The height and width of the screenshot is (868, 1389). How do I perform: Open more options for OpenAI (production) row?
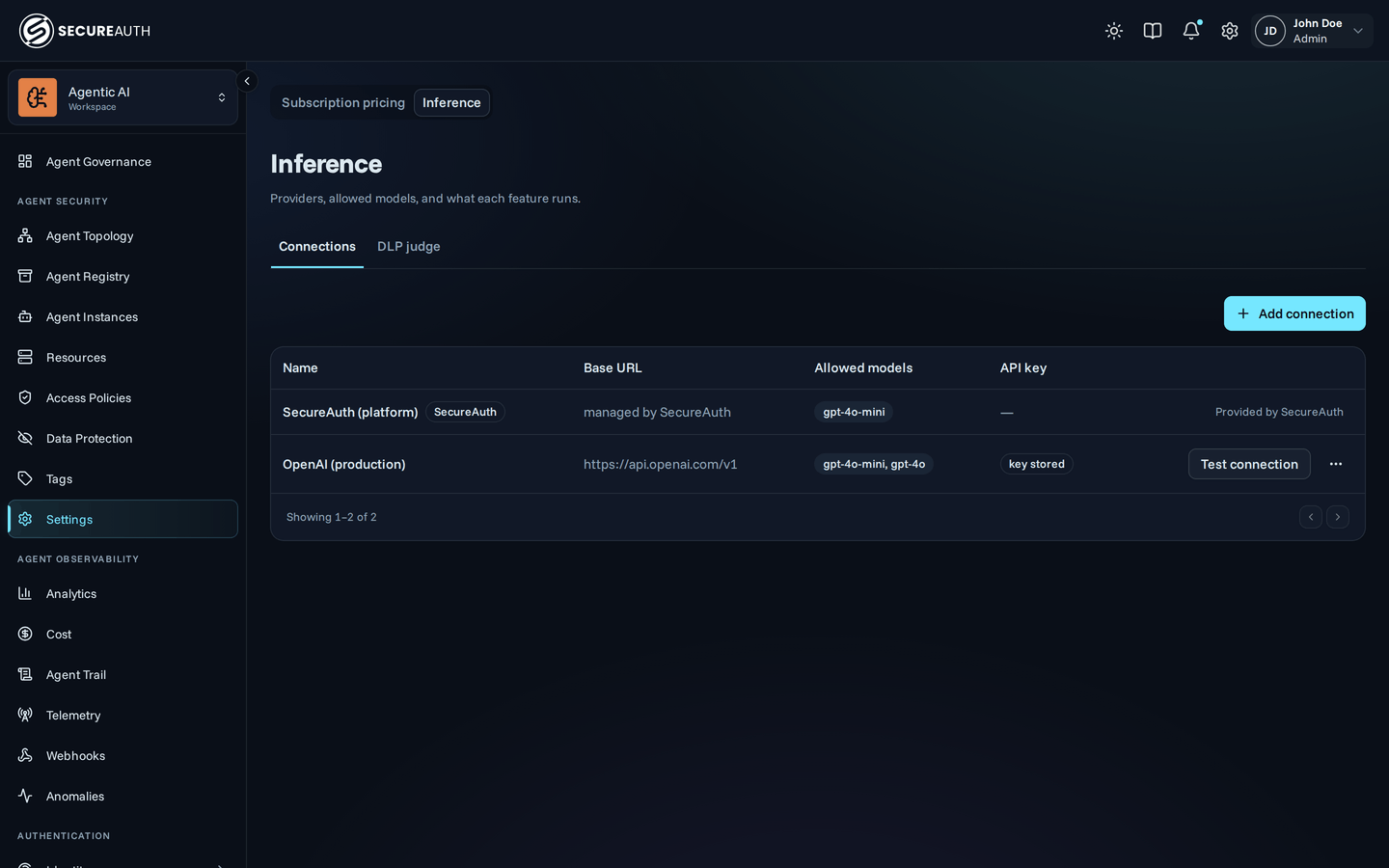pyautogui.click(x=1336, y=464)
